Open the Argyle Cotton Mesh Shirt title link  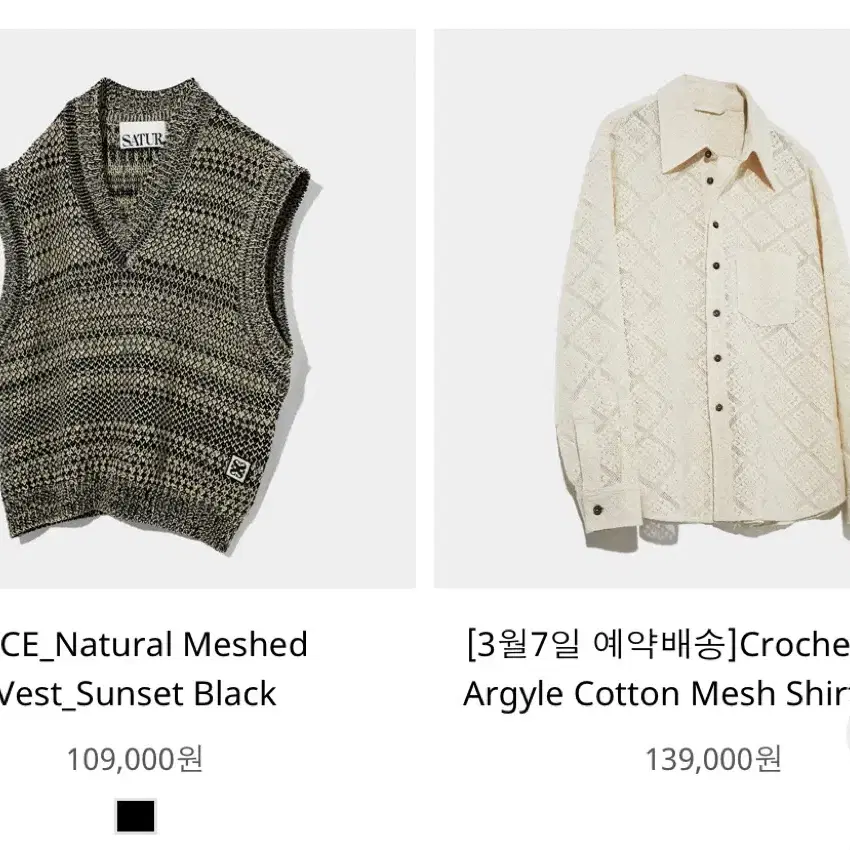click(x=656, y=669)
